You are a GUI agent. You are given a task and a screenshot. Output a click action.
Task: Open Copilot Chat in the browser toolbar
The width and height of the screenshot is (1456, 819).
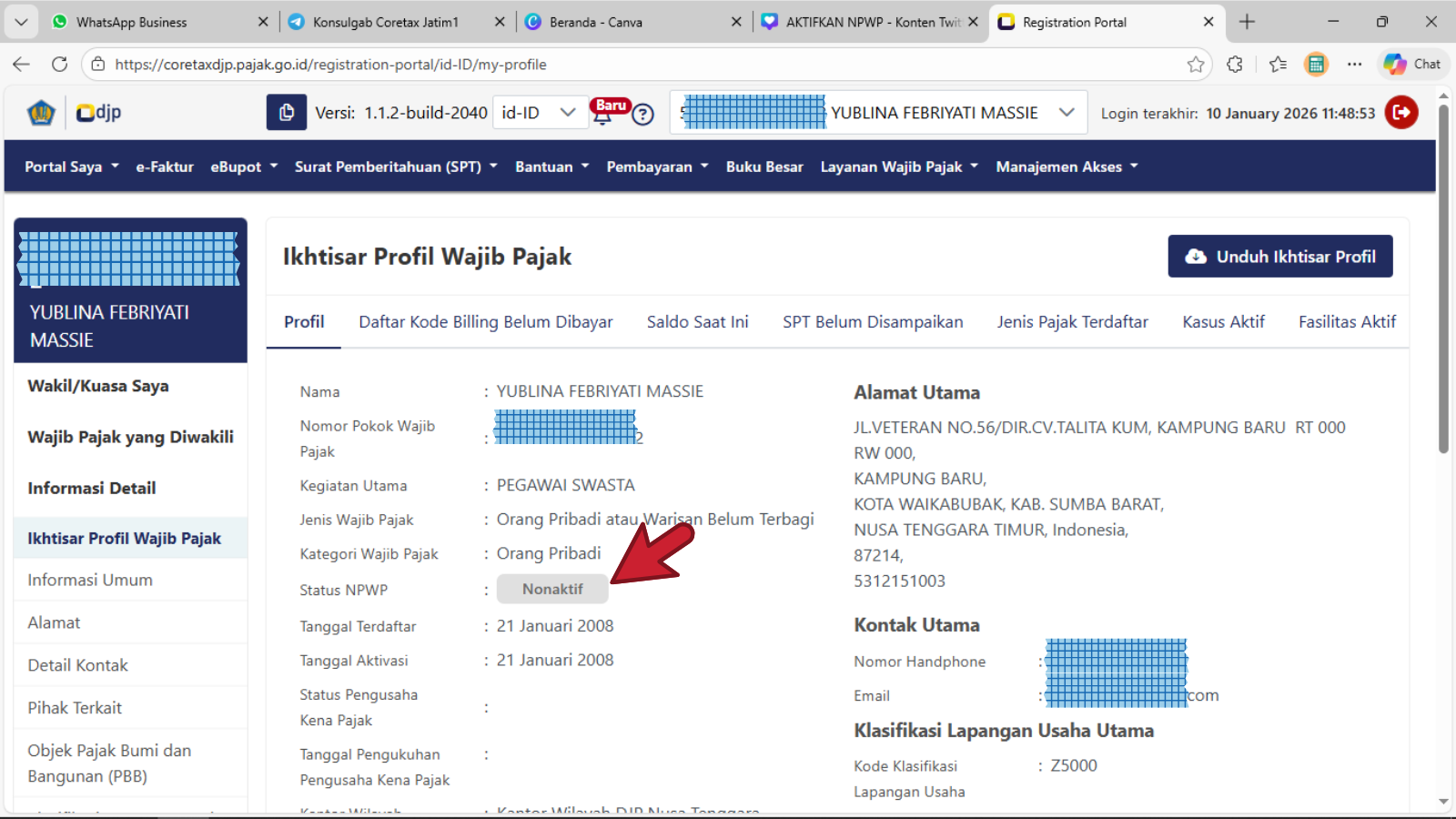pos(1412,65)
